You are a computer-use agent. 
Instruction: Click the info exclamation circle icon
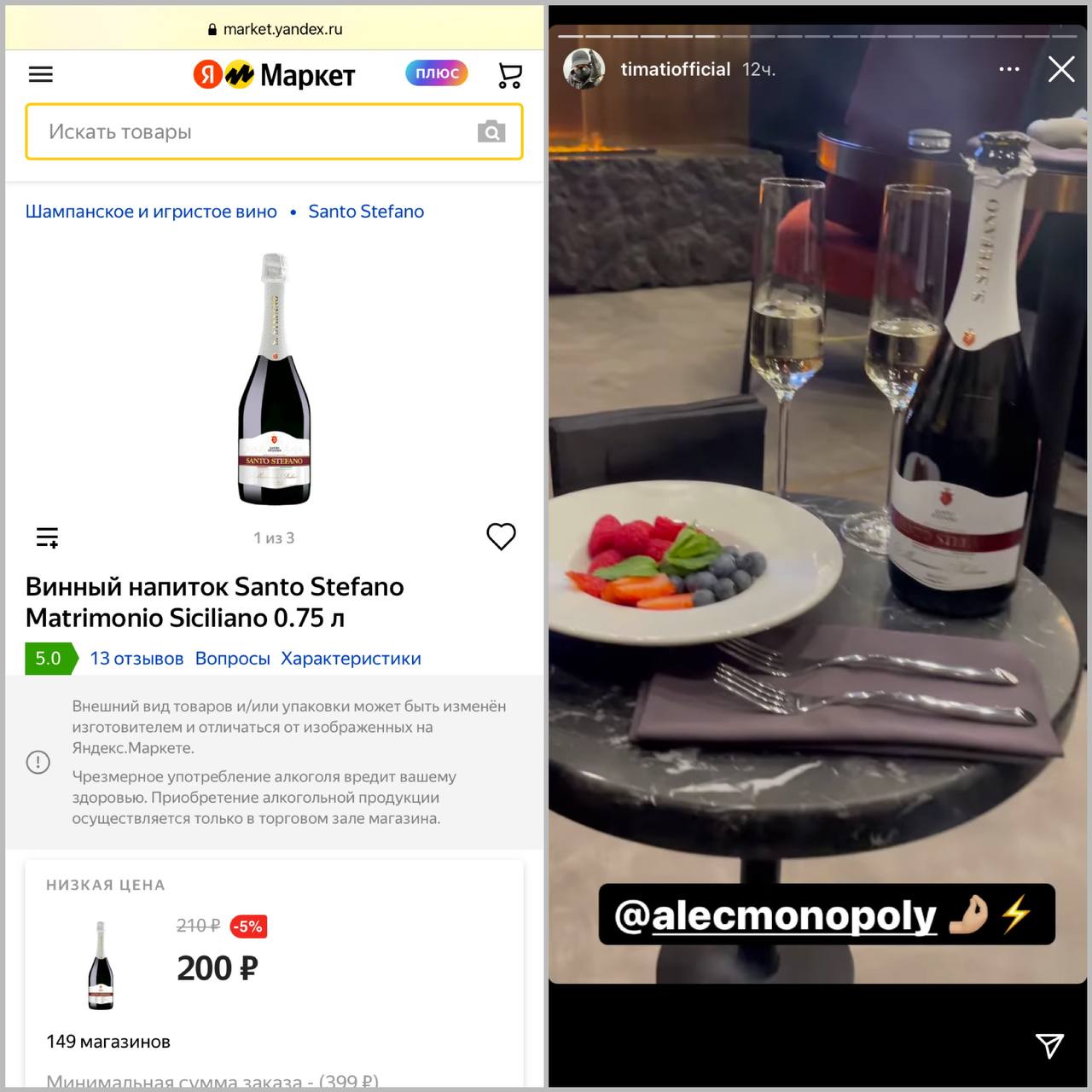pyautogui.click(x=38, y=762)
